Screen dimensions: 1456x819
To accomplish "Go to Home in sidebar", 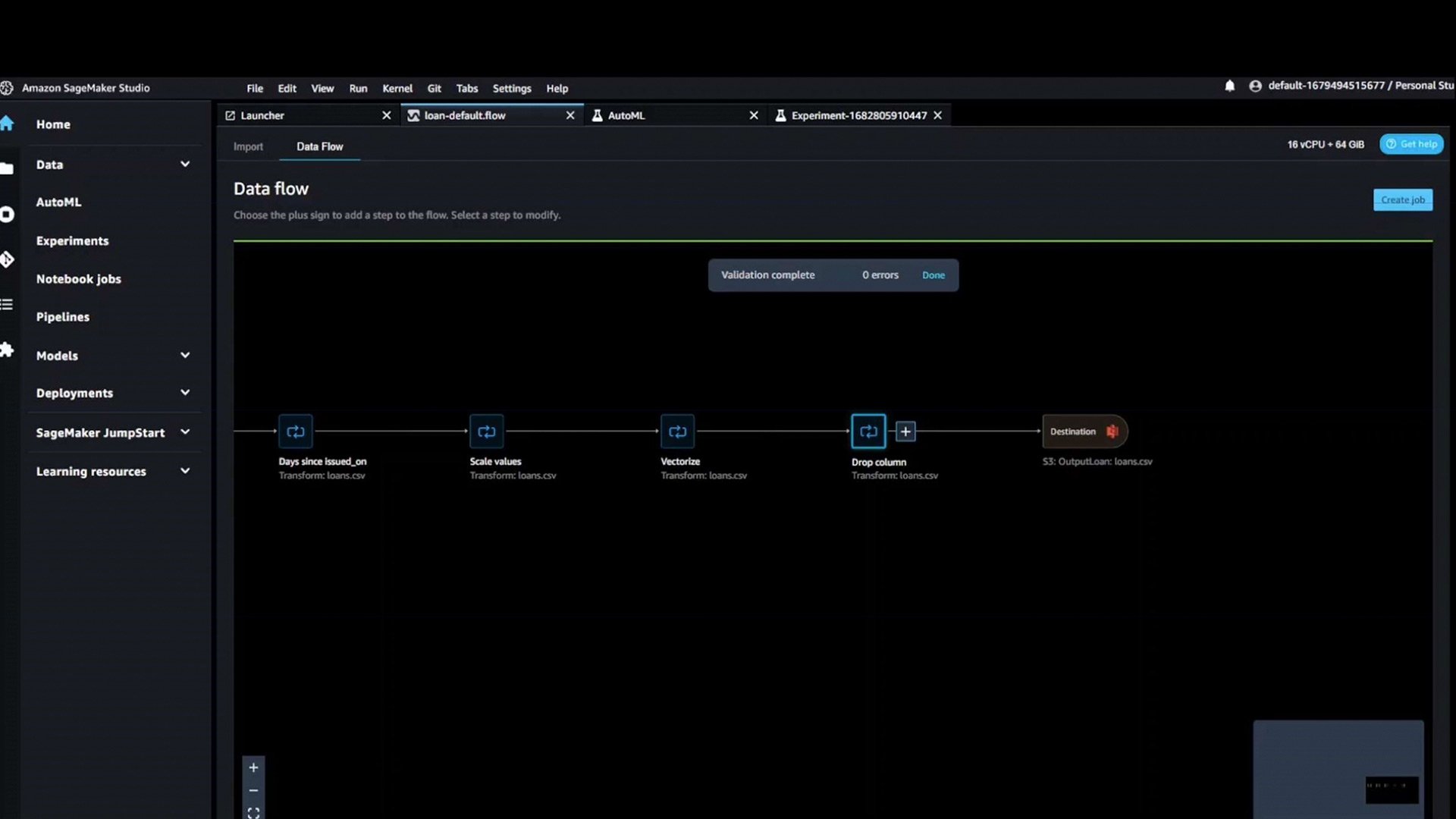I will [x=53, y=124].
